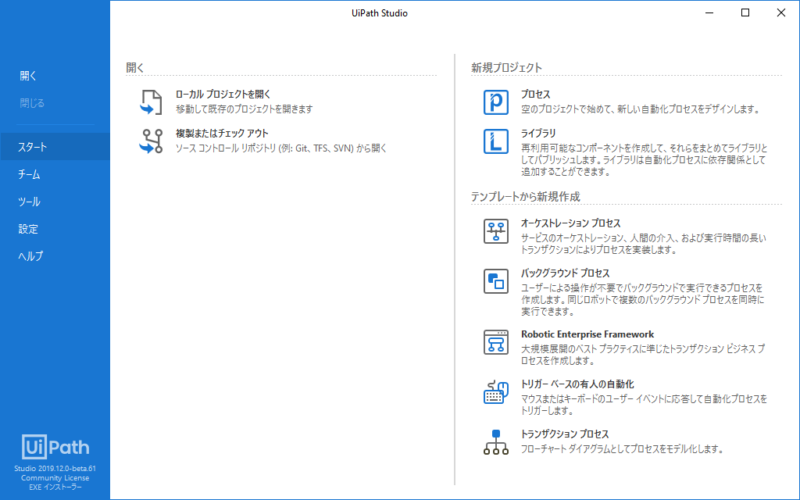800x500 pixels.
Task: Choose the トリガー ベースの有人の自動化 template icon
Action: (496, 391)
